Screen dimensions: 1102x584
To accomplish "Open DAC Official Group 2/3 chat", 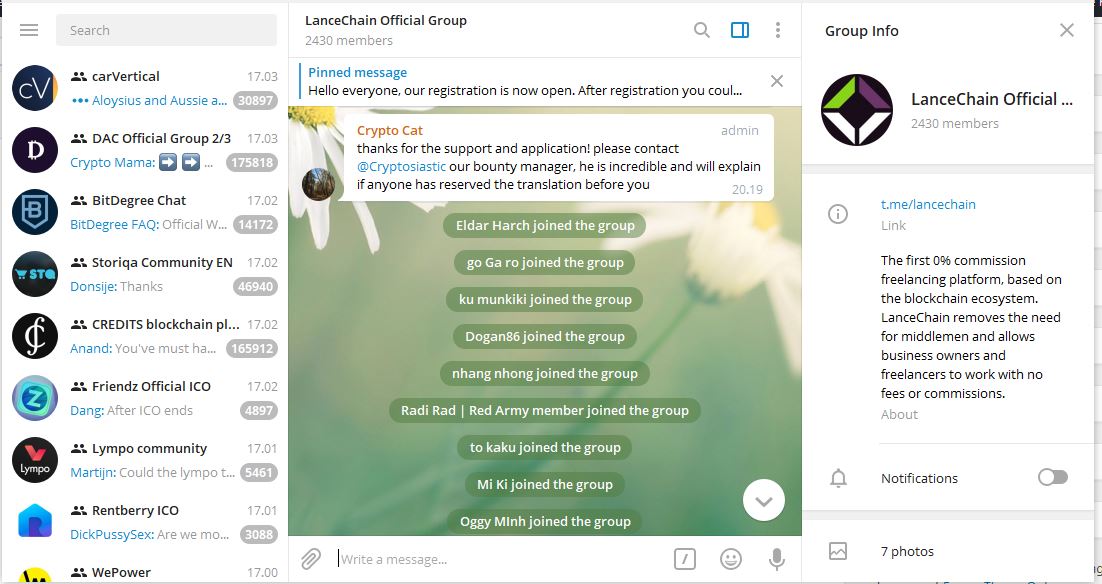I will click(x=145, y=150).
